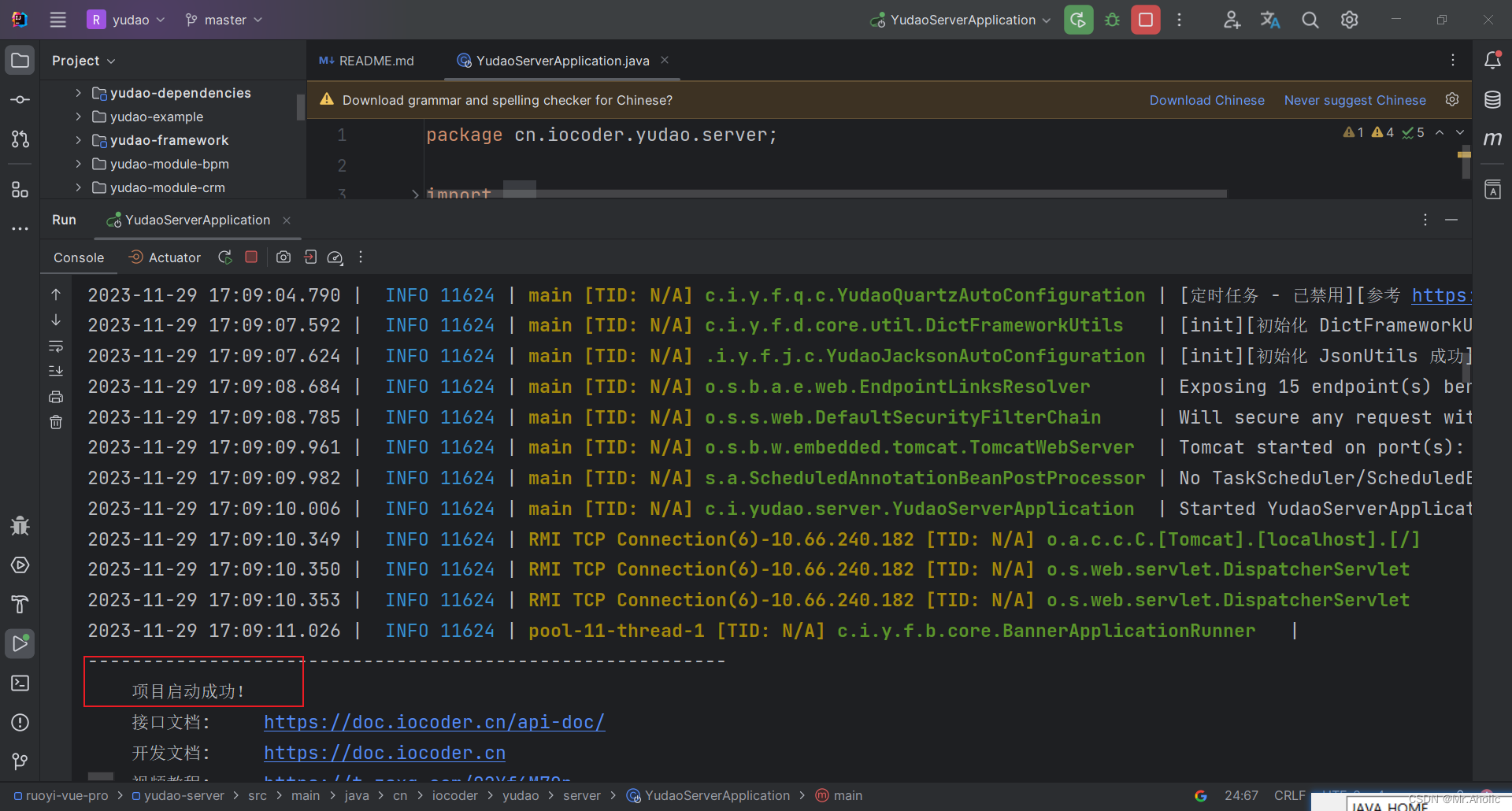The height and width of the screenshot is (811, 1512).
Task: Select yudao-server in the bottom breadcrumb bar
Action: (x=183, y=795)
